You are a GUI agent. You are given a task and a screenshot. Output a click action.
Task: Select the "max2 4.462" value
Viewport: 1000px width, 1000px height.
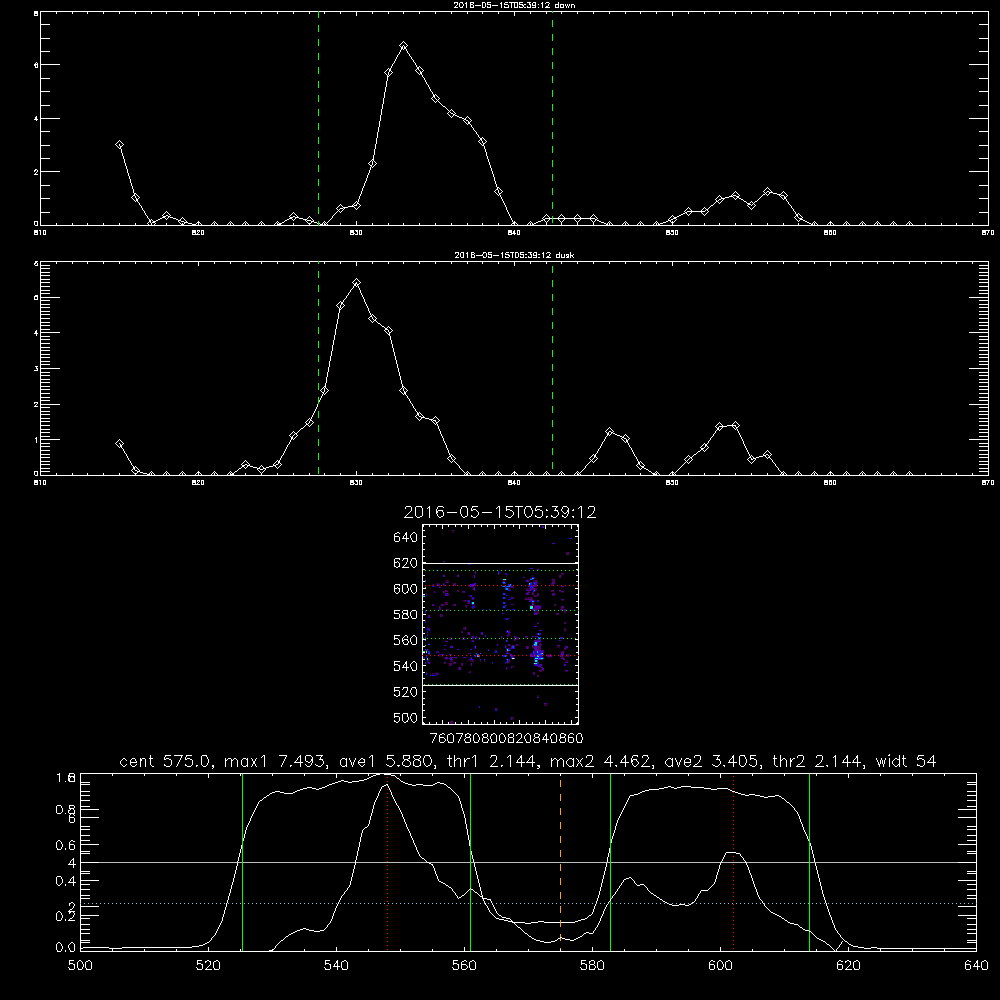[601, 761]
